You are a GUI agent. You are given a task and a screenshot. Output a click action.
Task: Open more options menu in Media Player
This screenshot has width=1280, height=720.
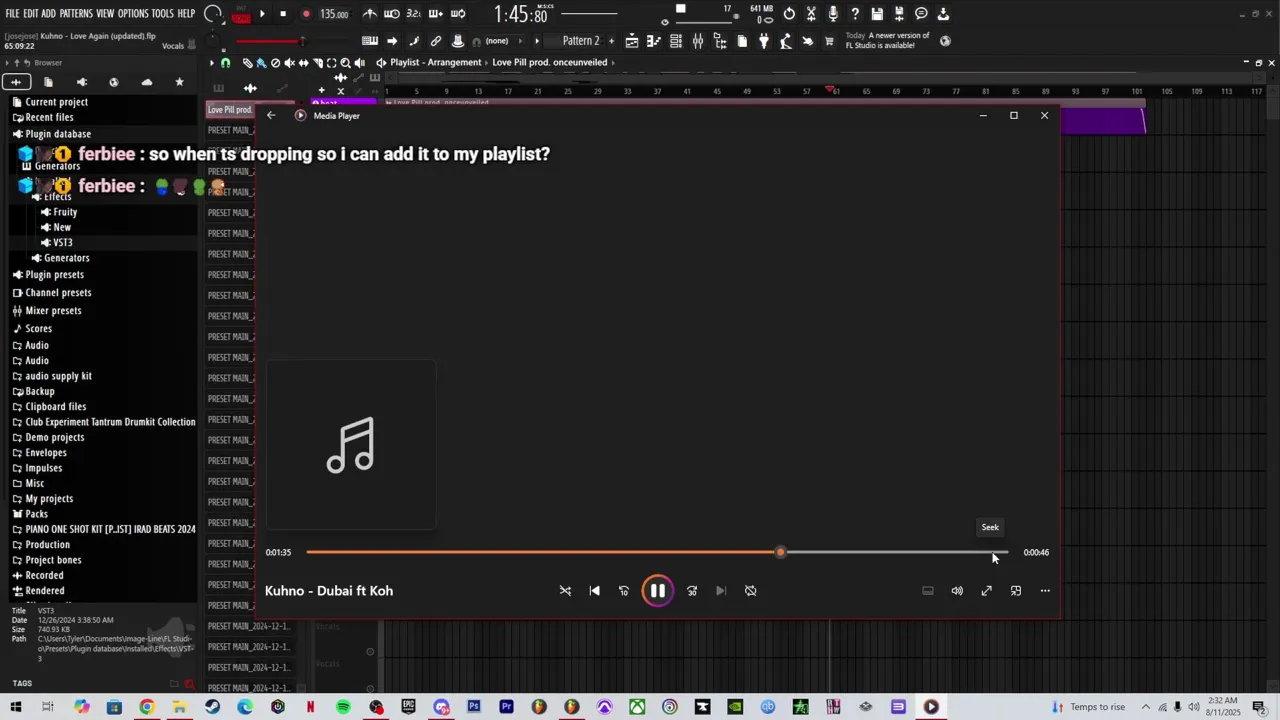(x=1045, y=591)
